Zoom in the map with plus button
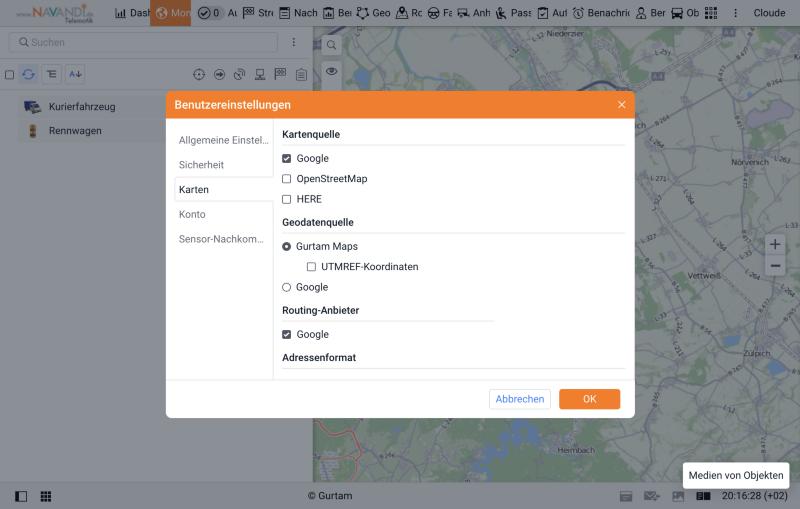The width and height of the screenshot is (800, 509). [x=774, y=244]
